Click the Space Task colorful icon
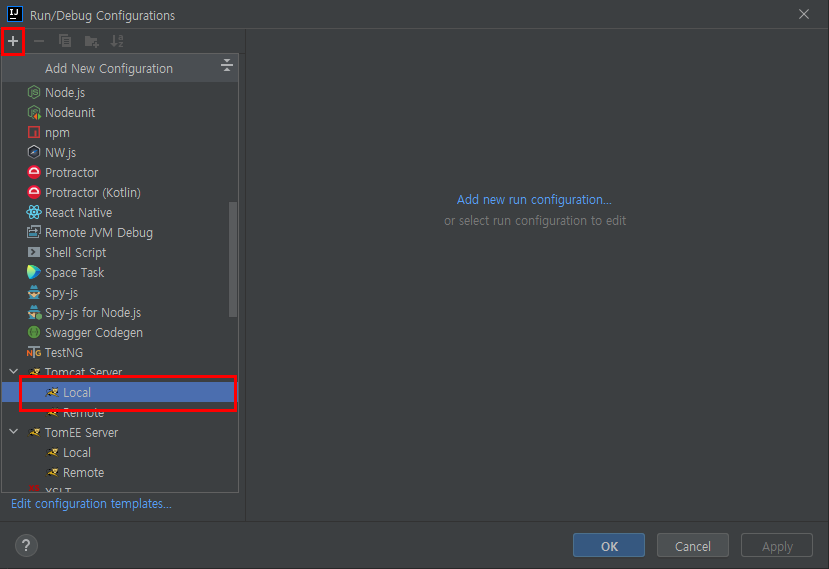Image resolution: width=829 pixels, height=569 pixels. 34,272
